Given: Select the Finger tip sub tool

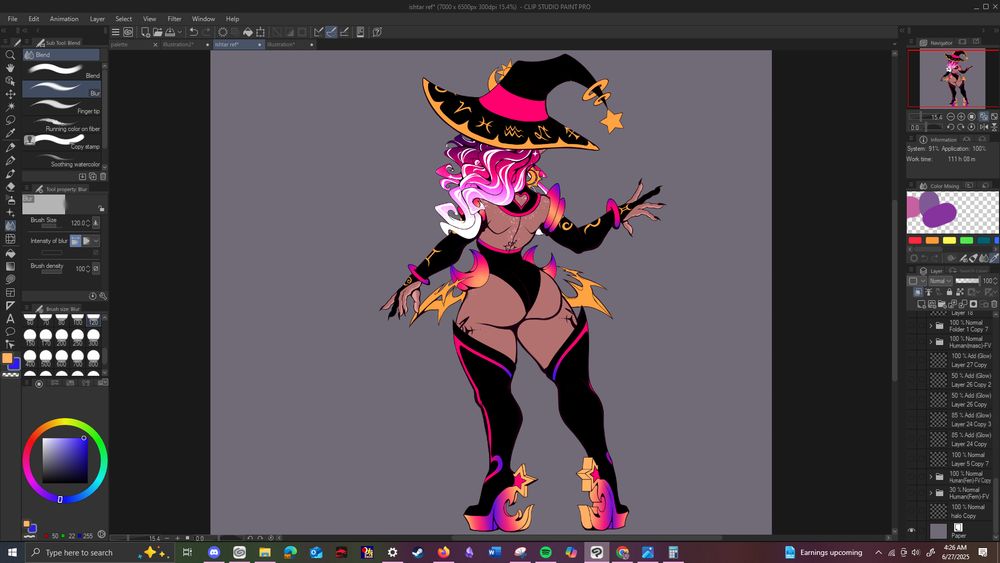Looking at the screenshot, I should [62, 106].
